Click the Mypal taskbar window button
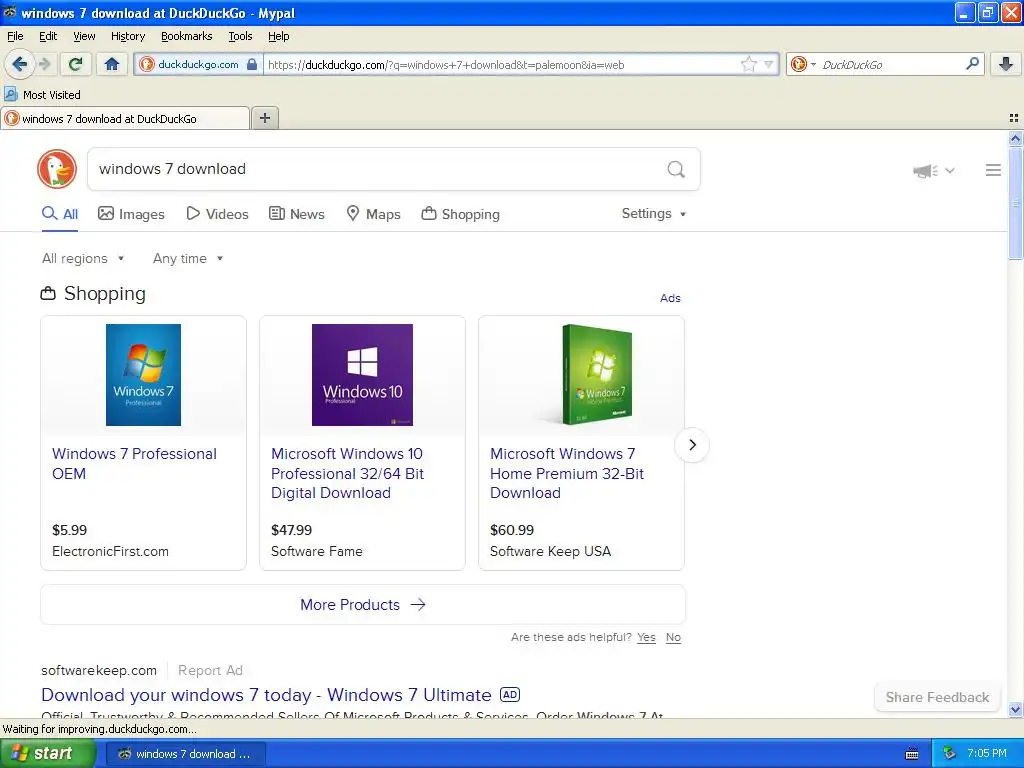This screenshot has height=768, width=1024. tap(185, 754)
